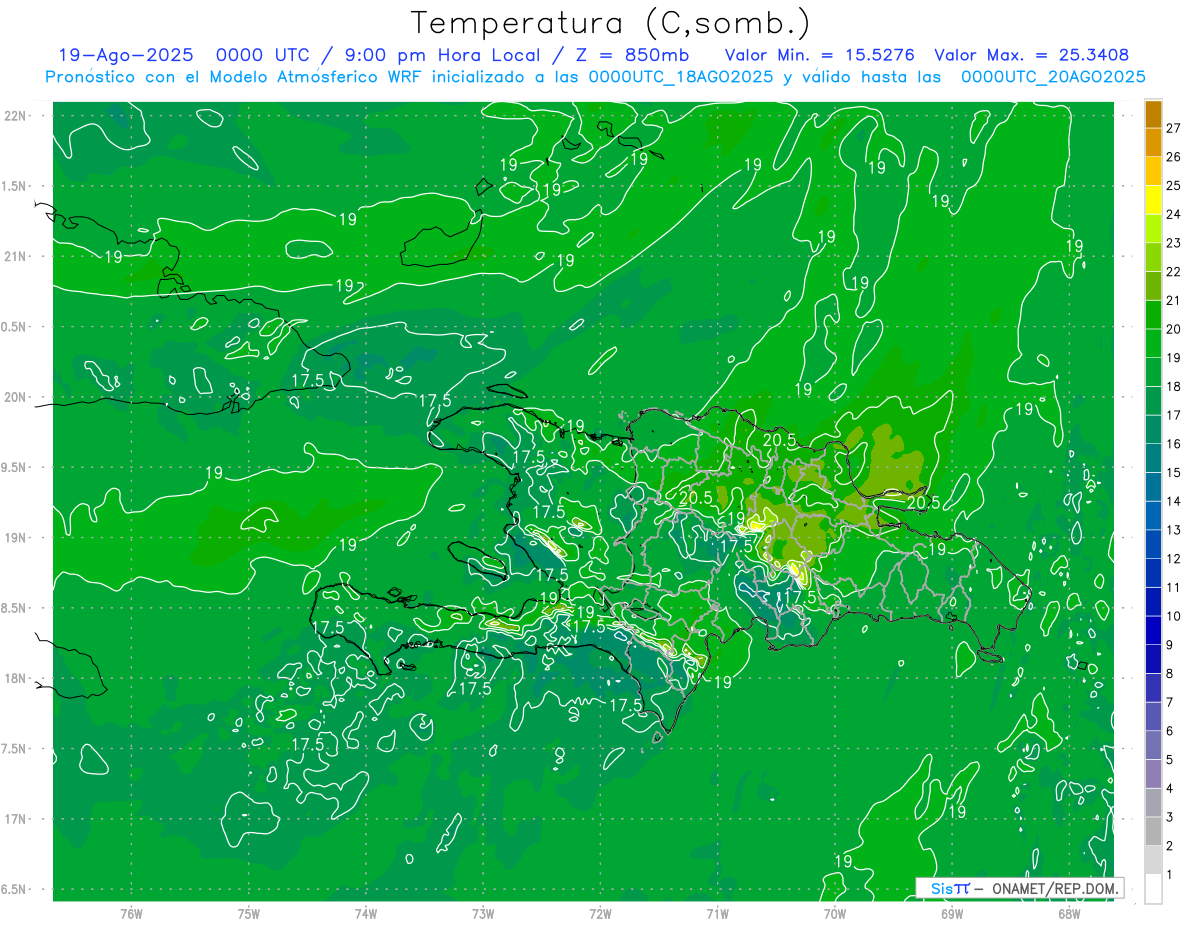Click value '20' on the color legend
The width and height of the screenshot is (1200, 927).
click(x=1174, y=329)
